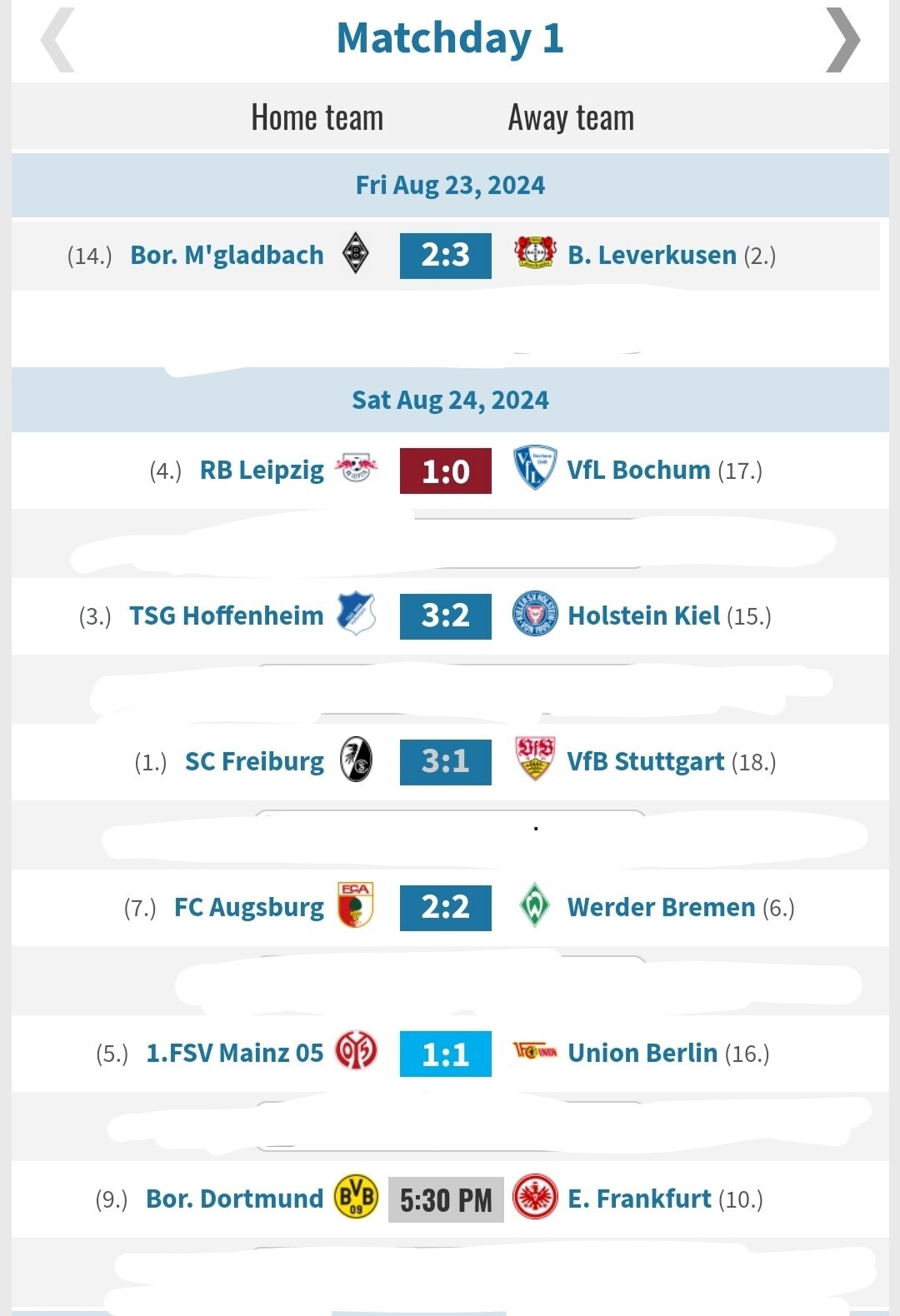Click the Holstein Kiel club crest
This screenshot has width=900, height=1316.
(x=534, y=614)
